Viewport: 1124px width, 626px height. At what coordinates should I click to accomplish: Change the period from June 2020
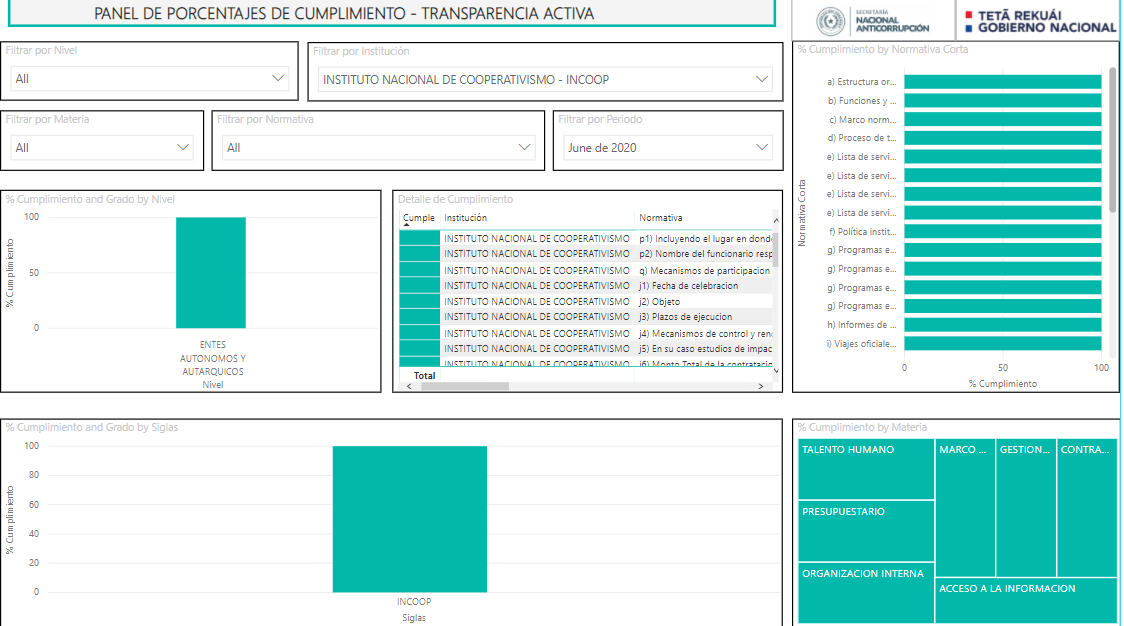coord(667,148)
